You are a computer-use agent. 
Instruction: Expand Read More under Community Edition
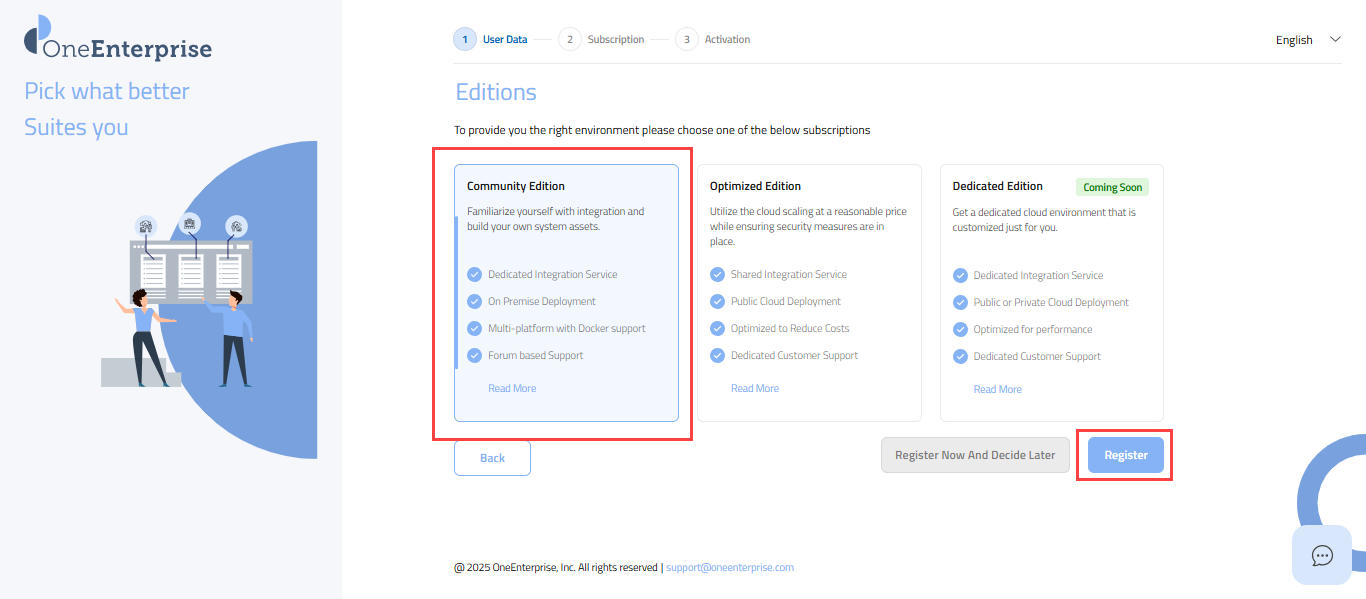[512, 388]
